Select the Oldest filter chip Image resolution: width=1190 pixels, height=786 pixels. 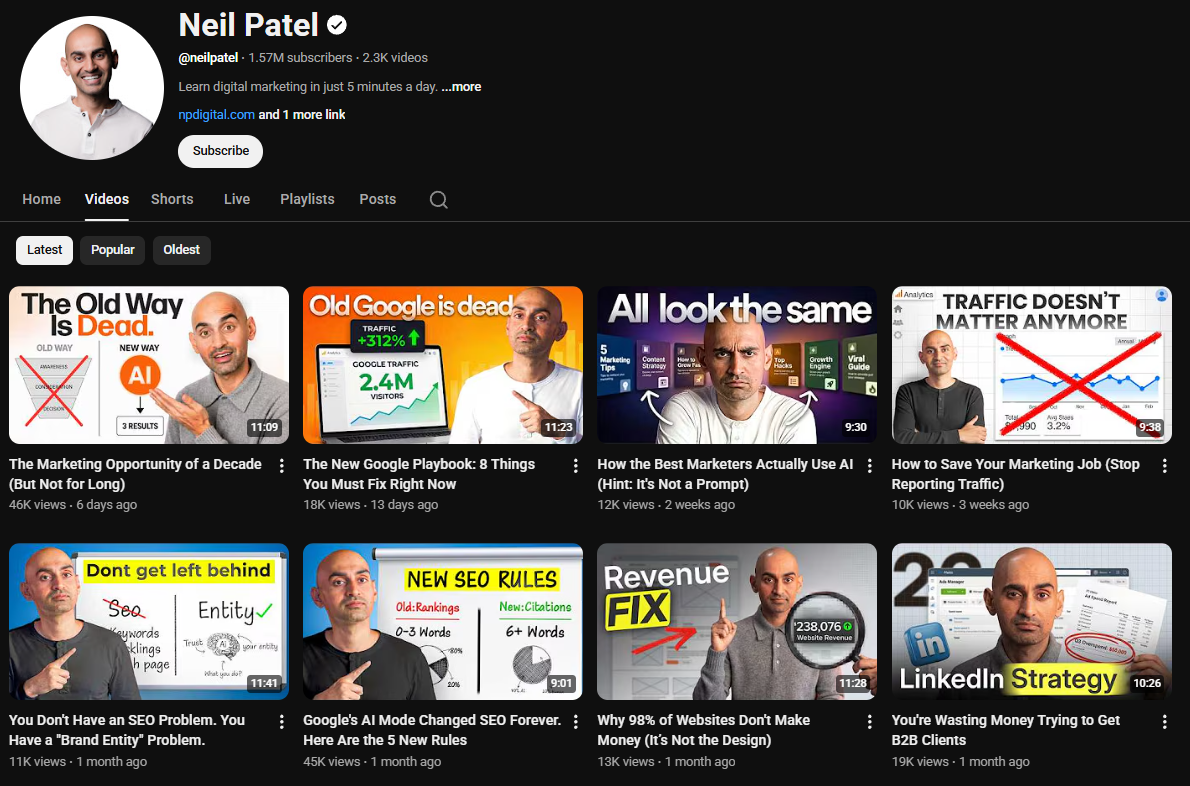pos(181,250)
